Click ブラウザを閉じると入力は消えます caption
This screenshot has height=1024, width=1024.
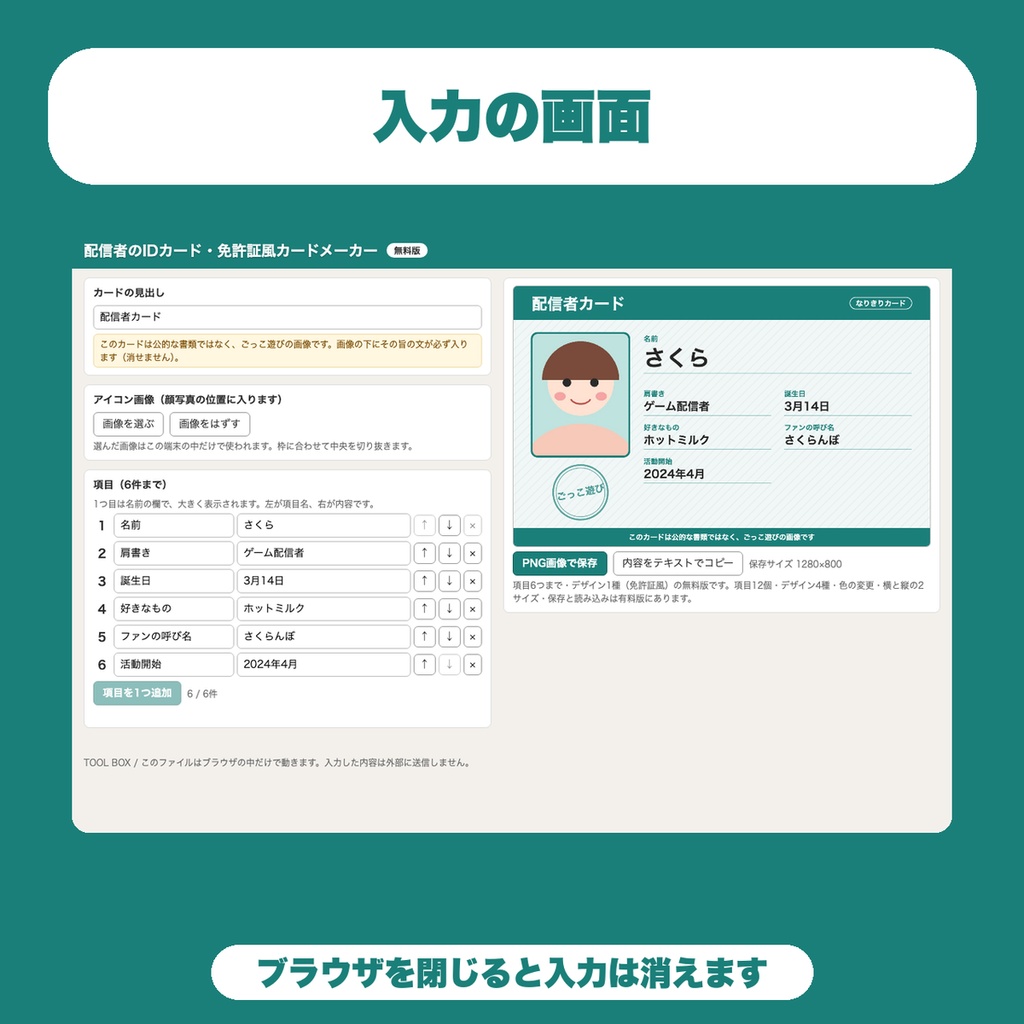tap(512, 972)
